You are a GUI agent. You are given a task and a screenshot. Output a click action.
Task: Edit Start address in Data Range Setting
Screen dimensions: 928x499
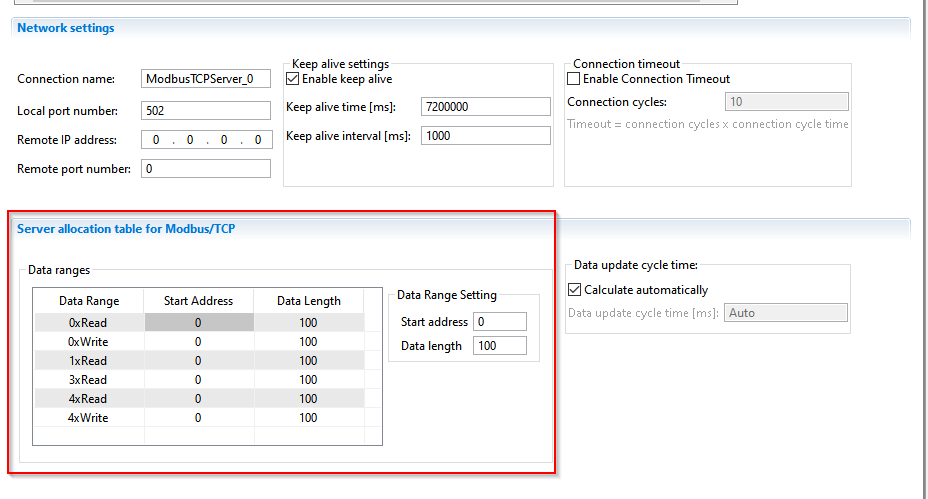point(500,321)
